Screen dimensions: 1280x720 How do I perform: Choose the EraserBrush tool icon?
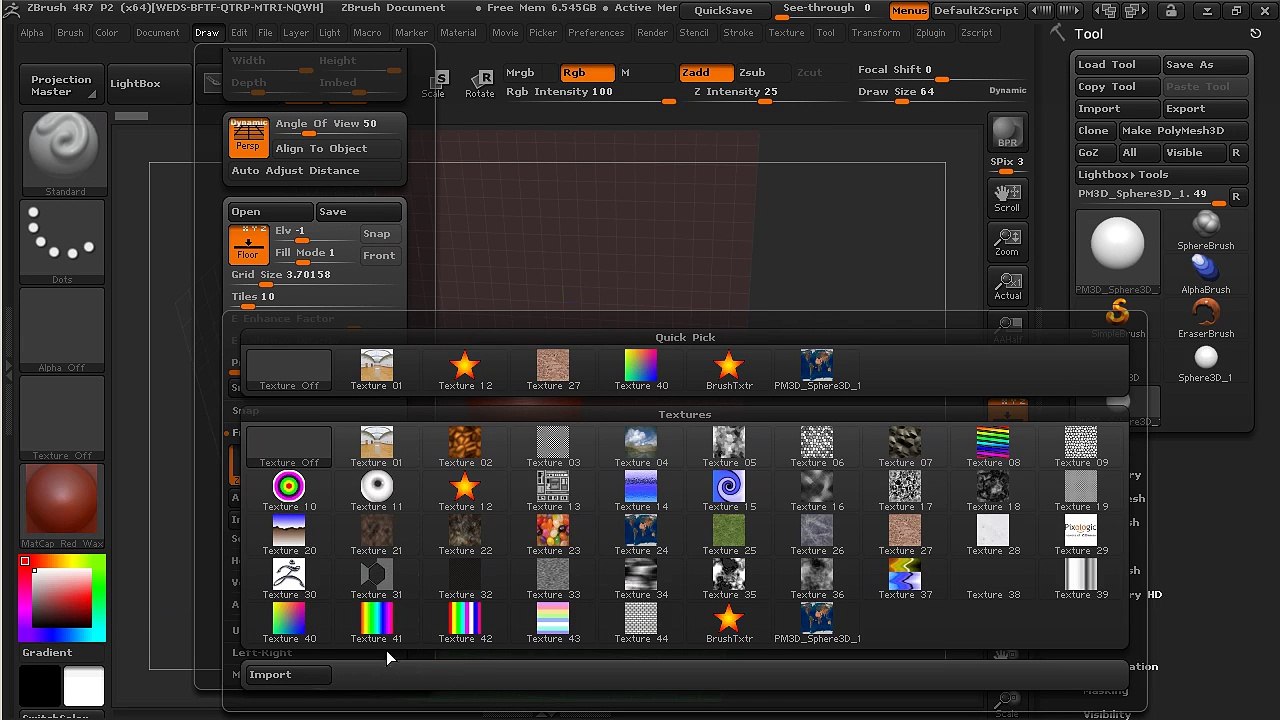(1206, 318)
